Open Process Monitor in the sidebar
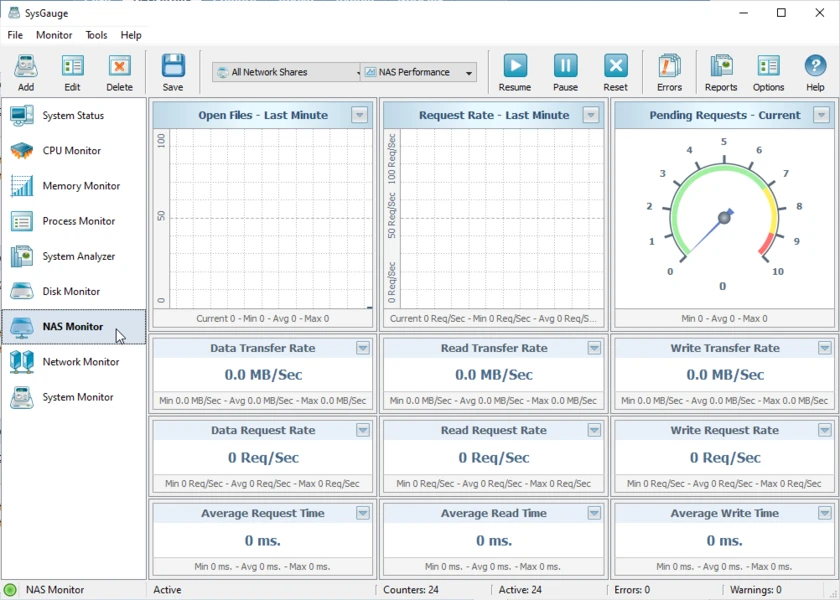The image size is (840, 600). [74, 221]
